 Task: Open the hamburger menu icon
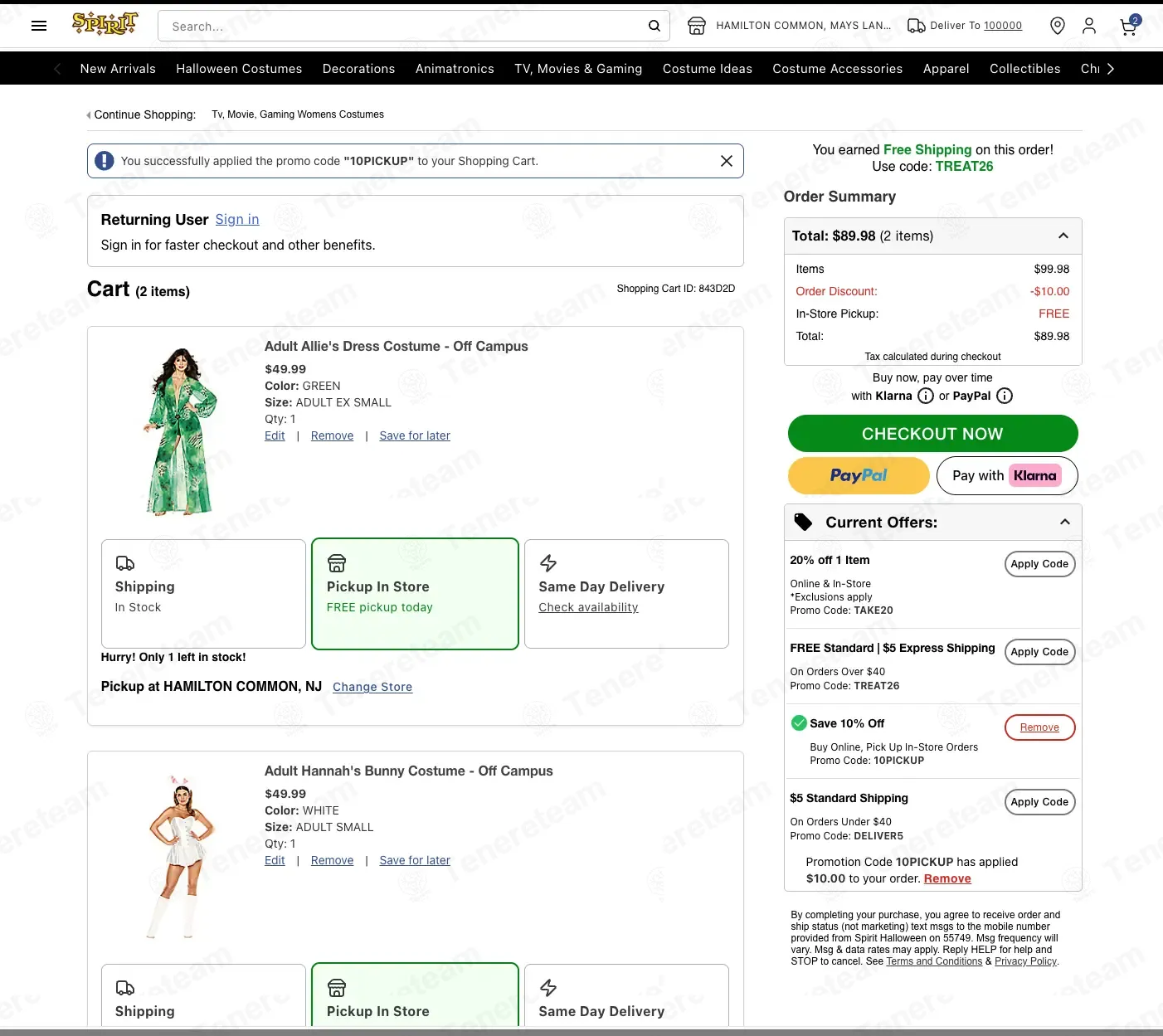tap(39, 26)
